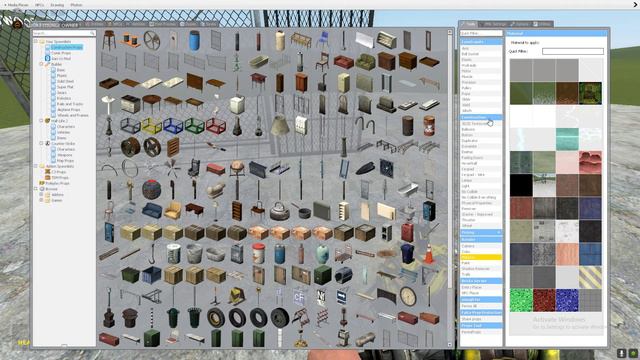The height and width of the screenshot is (360, 640).
Task: Spawn the white paint bucket prop
Action: click(x=173, y=253)
